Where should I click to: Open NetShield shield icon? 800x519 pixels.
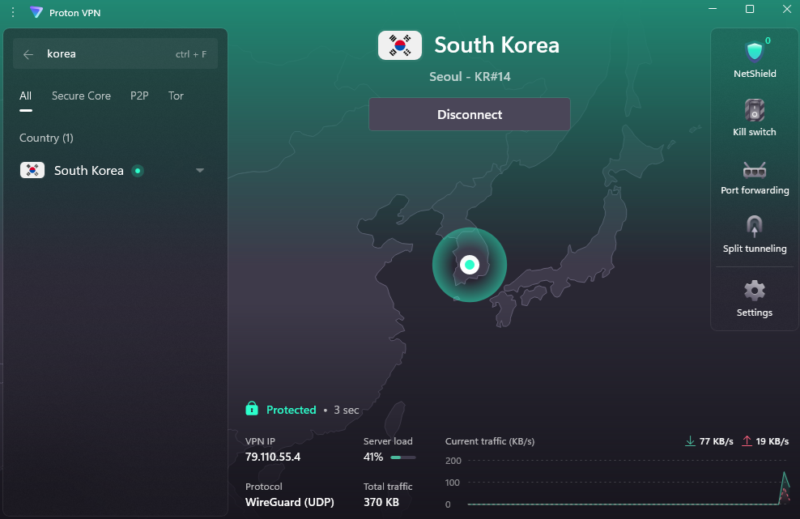point(754,52)
